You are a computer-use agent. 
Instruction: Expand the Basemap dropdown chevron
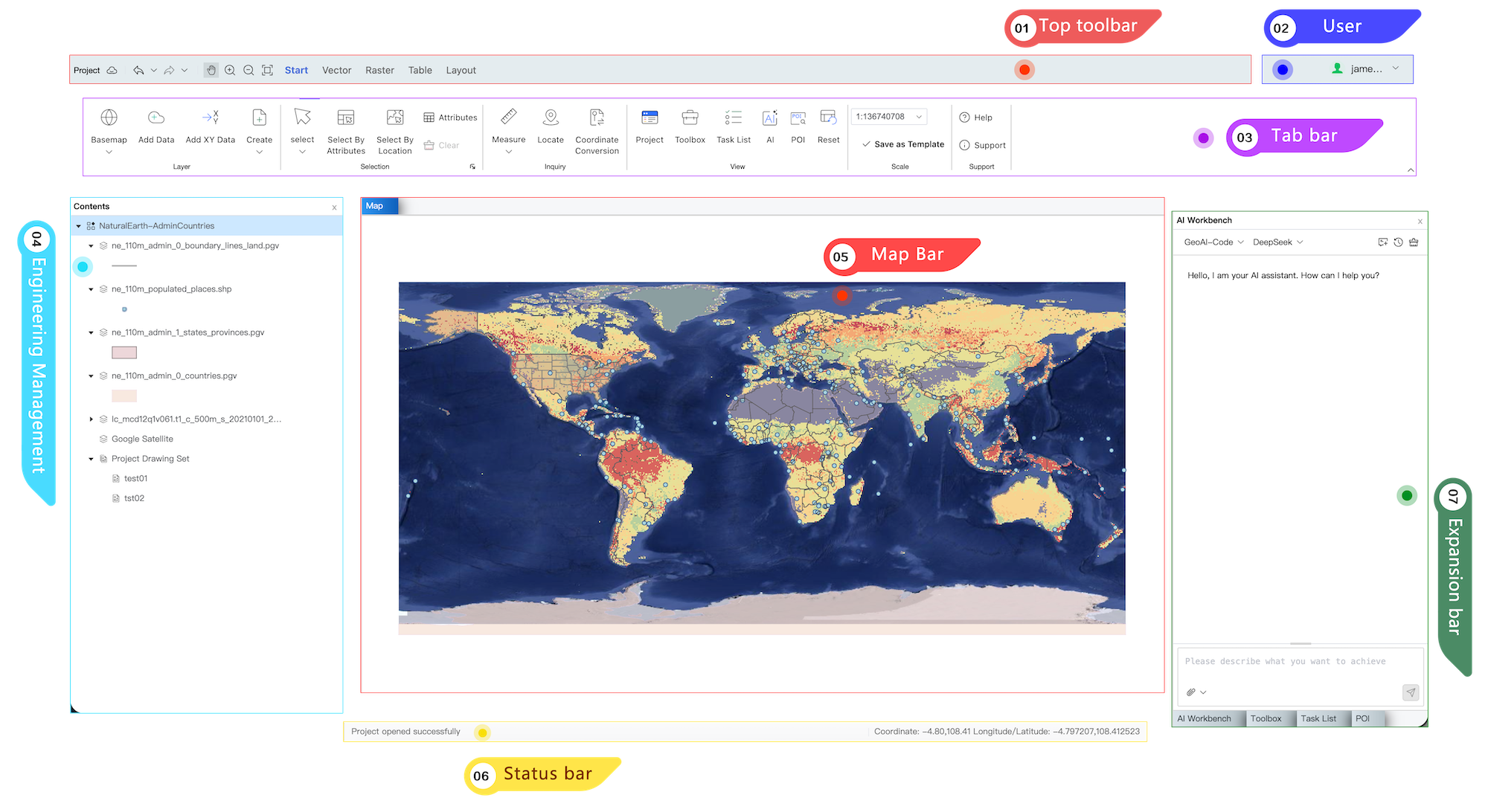point(109,152)
